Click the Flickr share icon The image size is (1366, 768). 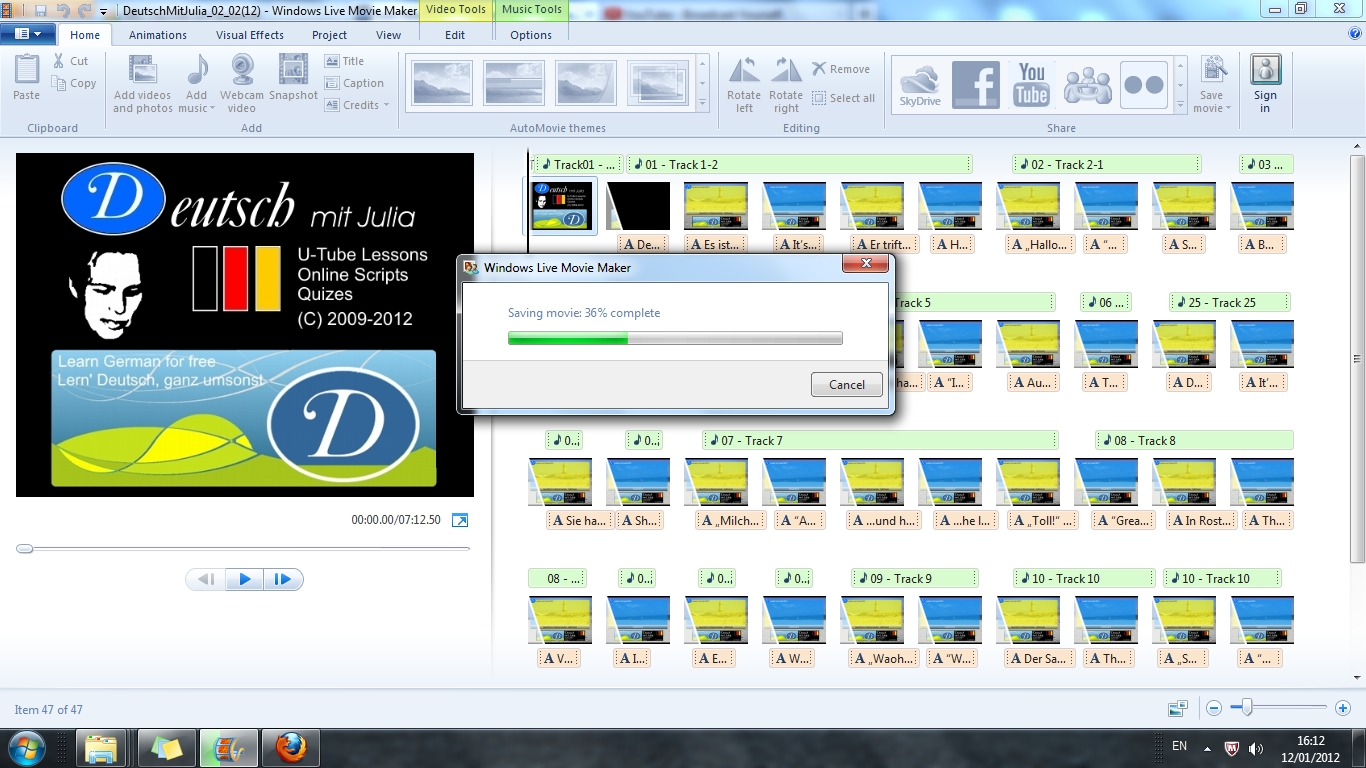[1143, 85]
